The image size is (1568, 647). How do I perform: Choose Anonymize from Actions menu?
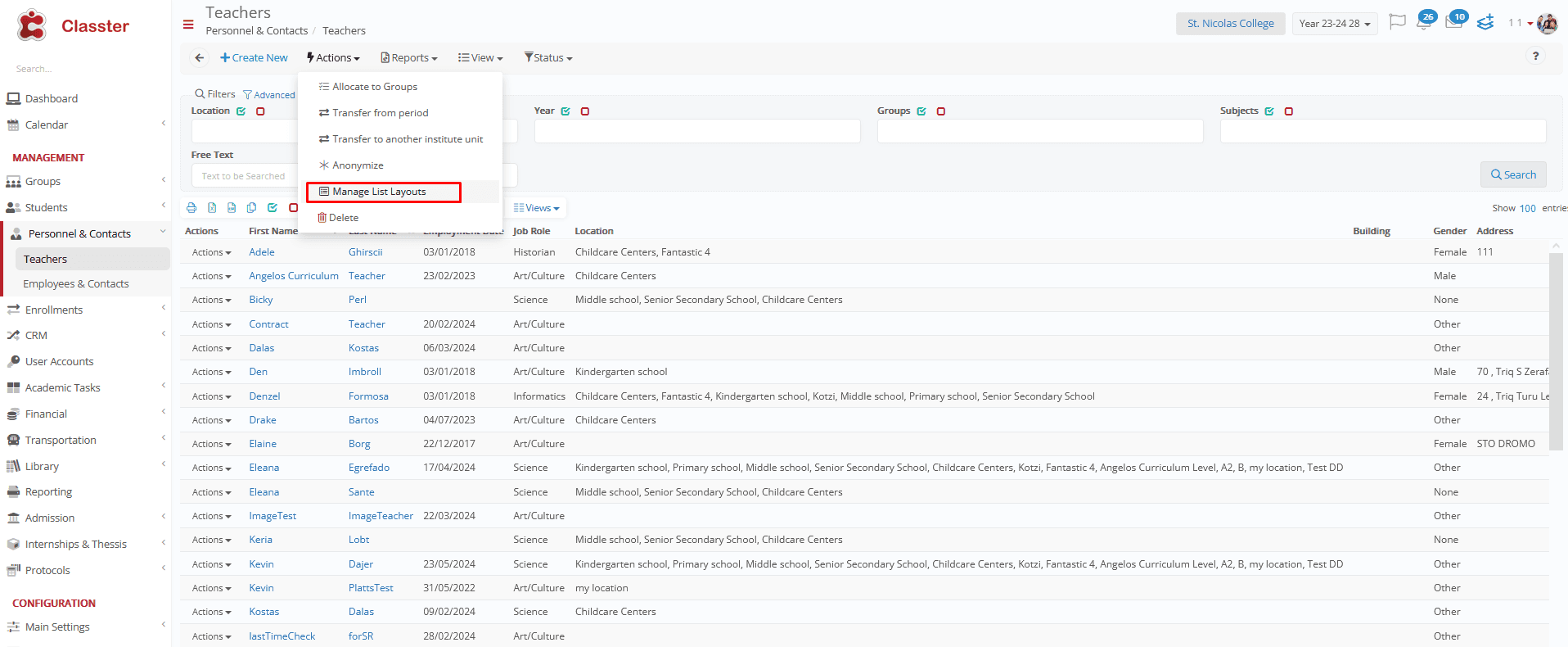[351, 165]
